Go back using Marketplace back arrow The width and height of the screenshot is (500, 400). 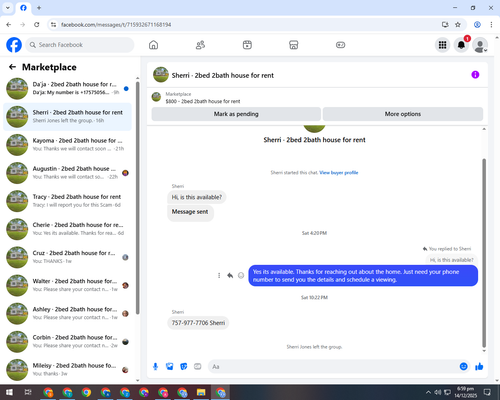click(x=12, y=67)
